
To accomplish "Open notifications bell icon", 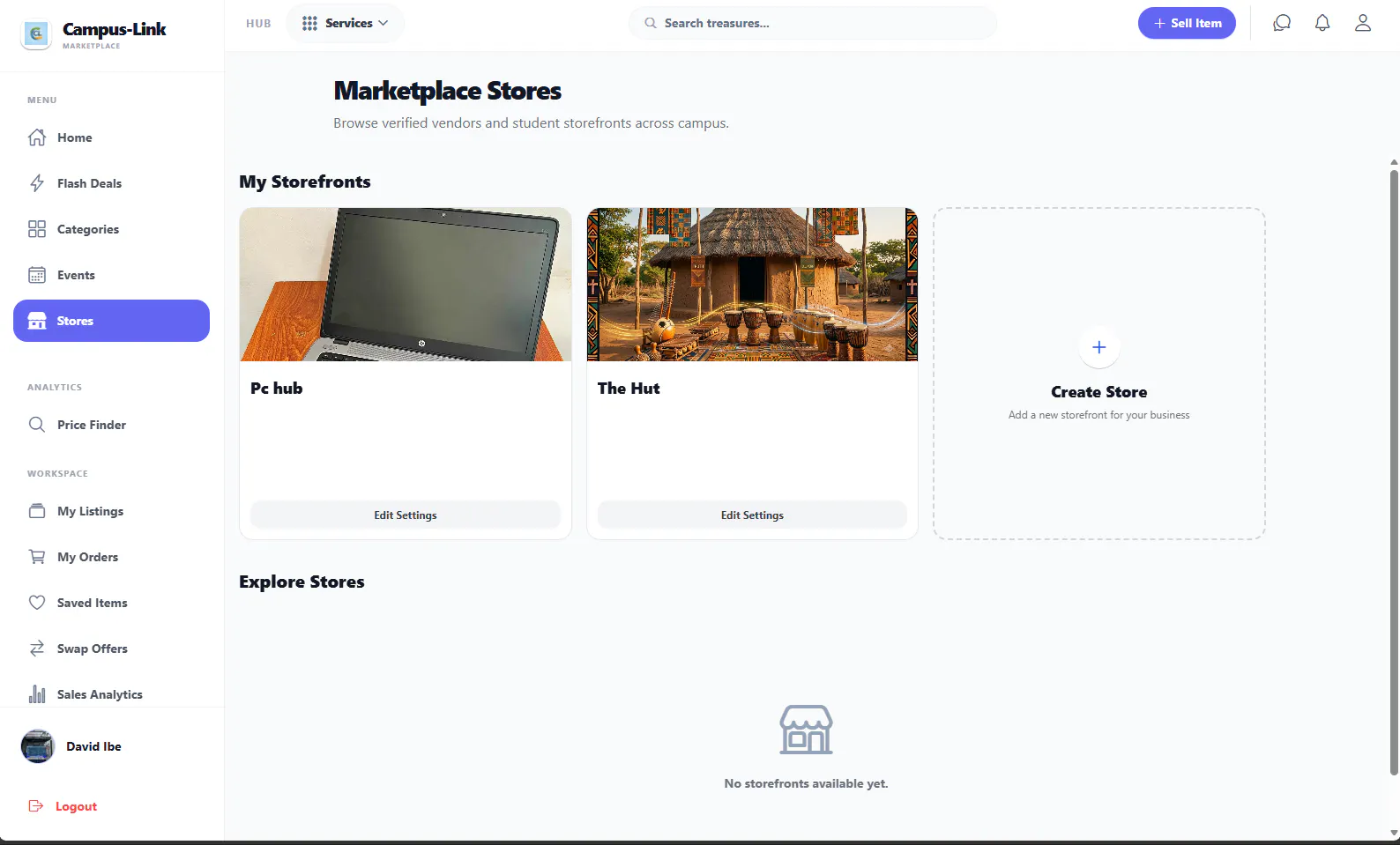I will pyautogui.click(x=1322, y=23).
